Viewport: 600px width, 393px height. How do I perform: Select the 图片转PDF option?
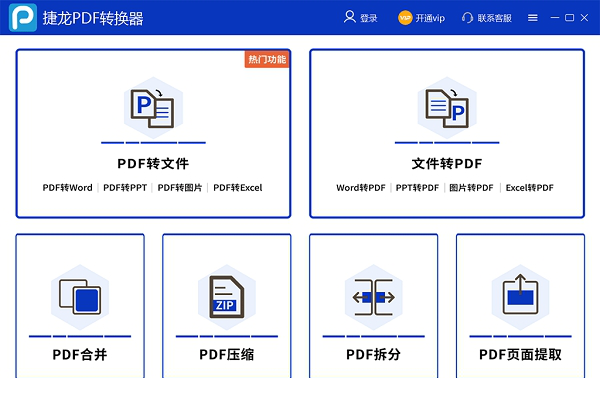(471, 188)
